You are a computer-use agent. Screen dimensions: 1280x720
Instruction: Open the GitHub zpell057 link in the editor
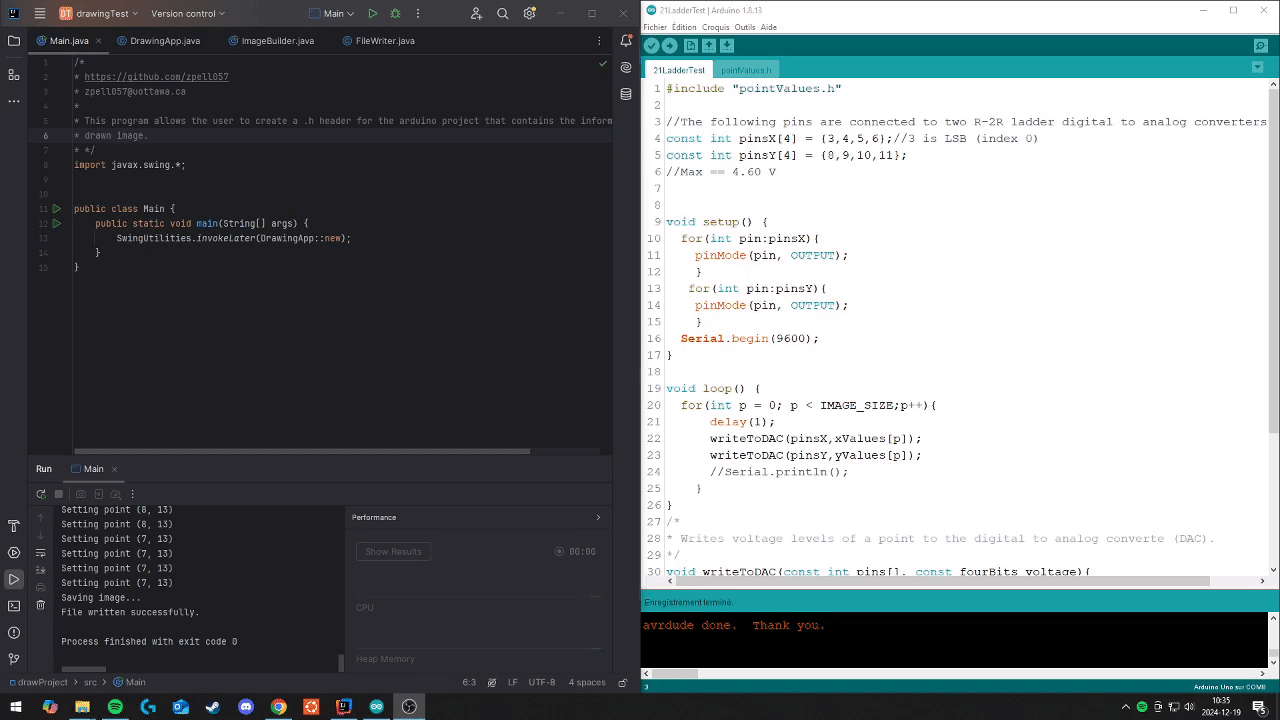[x=156, y=77]
